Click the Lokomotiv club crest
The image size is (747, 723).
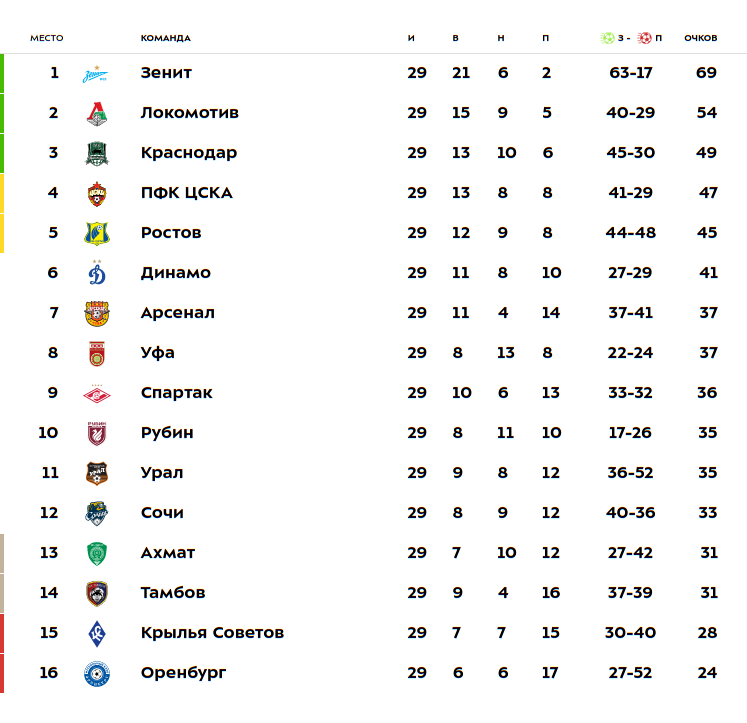click(x=96, y=113)
